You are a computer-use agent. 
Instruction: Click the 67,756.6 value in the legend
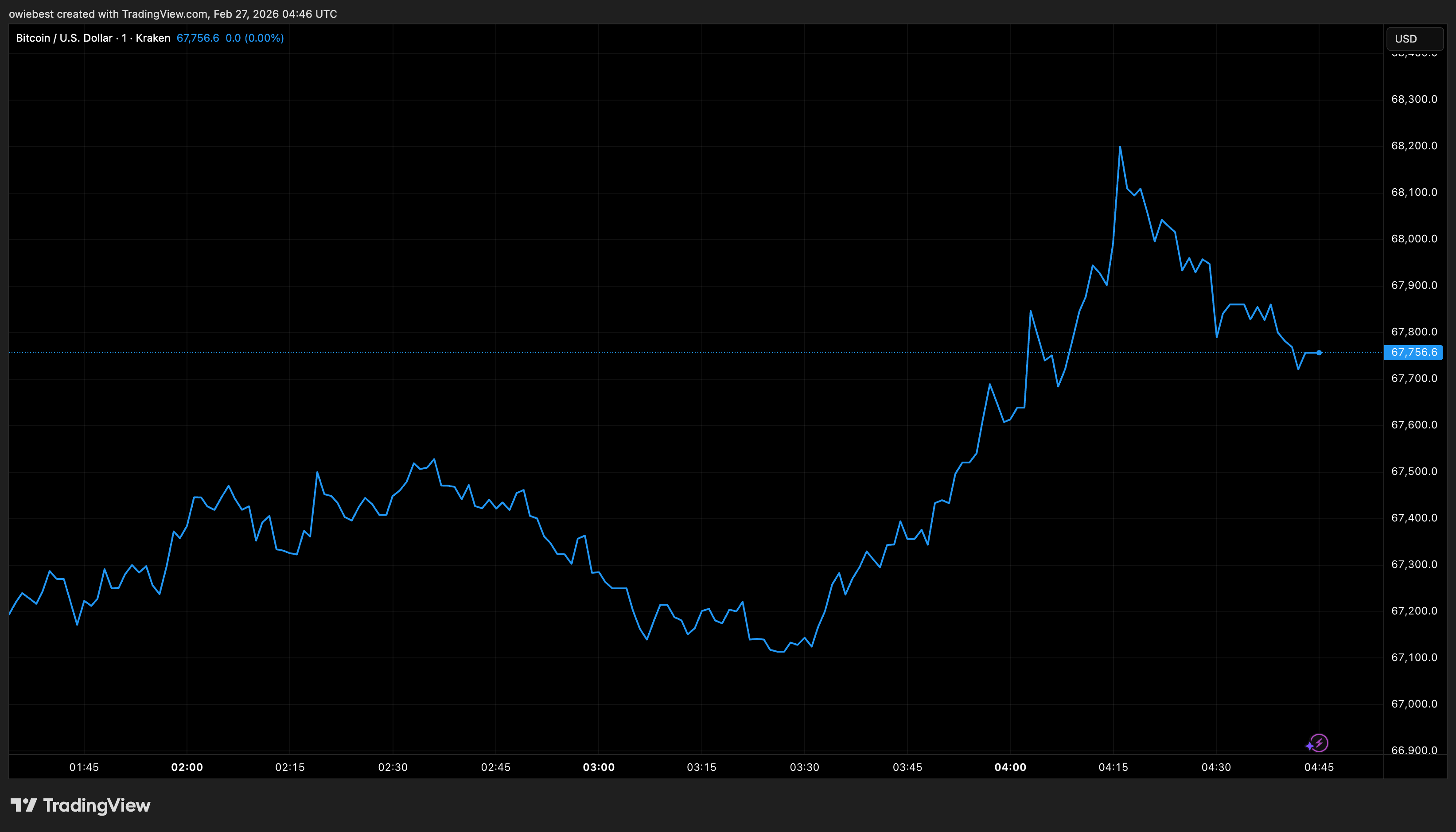point(197,38)
